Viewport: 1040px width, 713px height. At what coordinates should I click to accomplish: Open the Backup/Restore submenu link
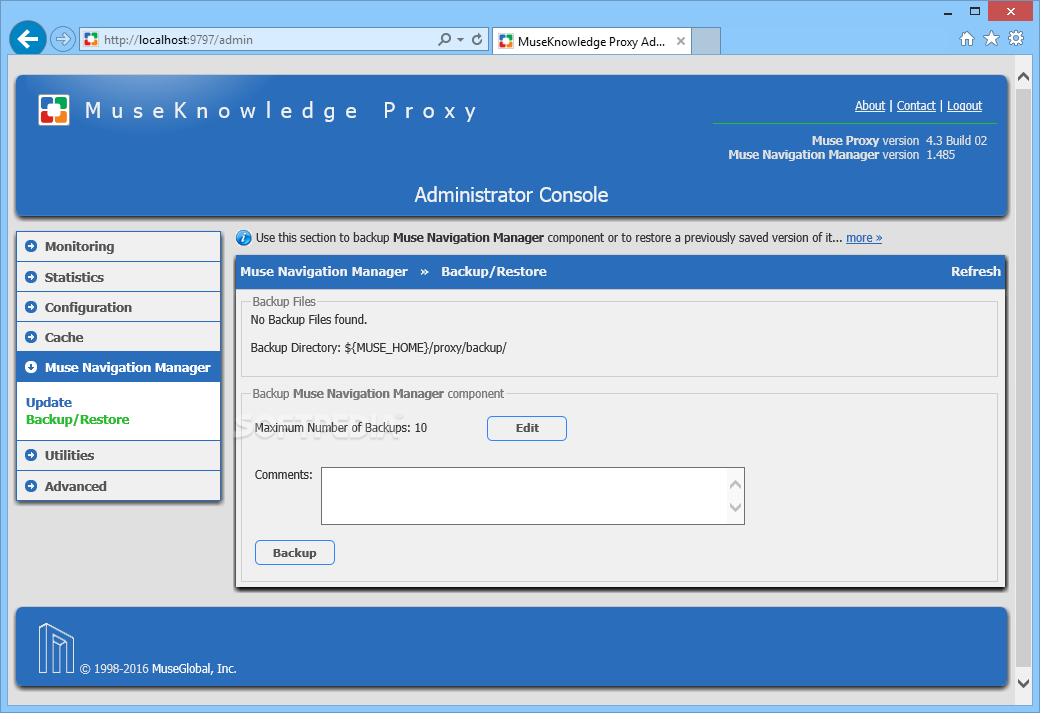[x=78, y=419]
